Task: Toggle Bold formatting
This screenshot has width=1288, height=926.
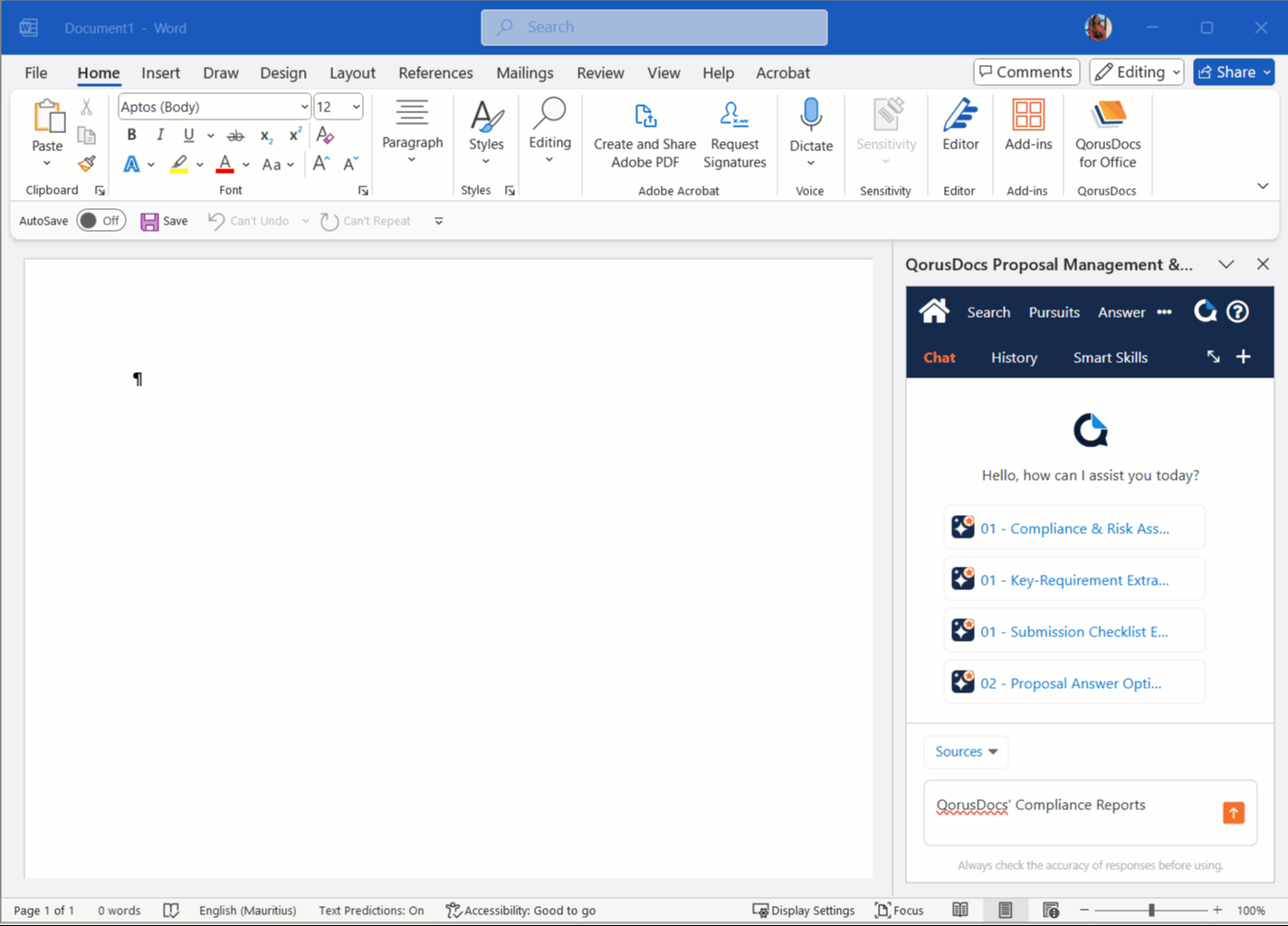Action: pyautogui.click(x=130, y=134)
